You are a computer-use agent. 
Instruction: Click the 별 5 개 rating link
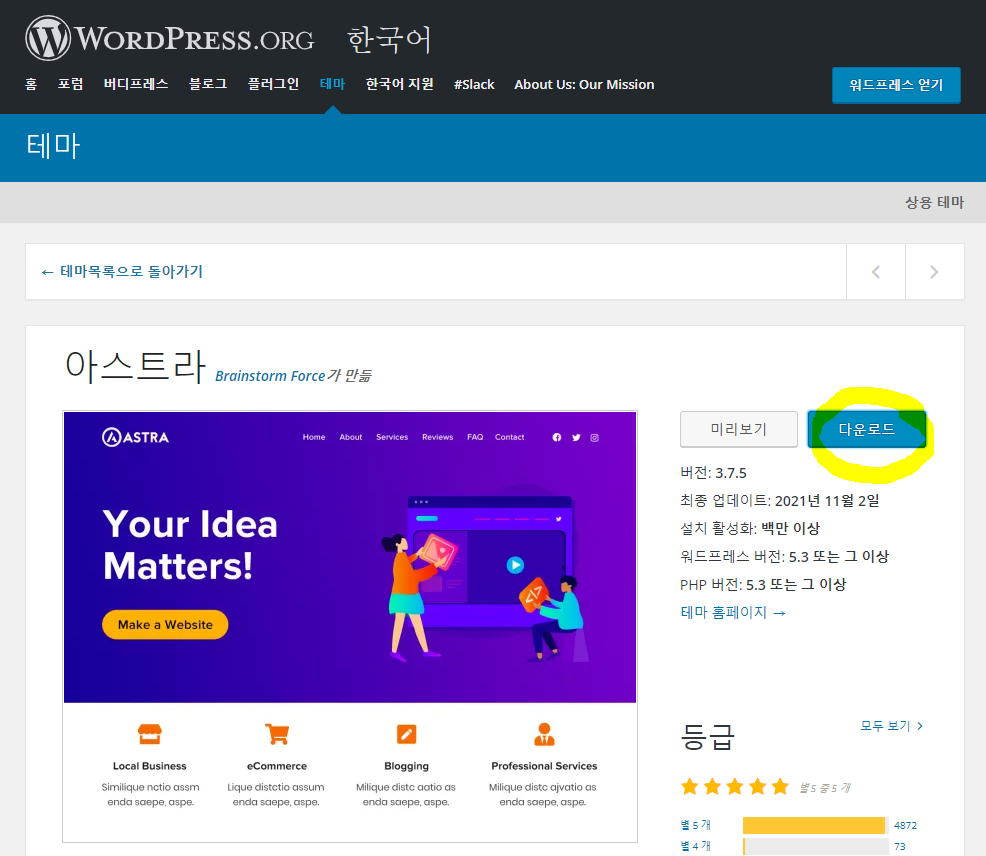[695, 825]
